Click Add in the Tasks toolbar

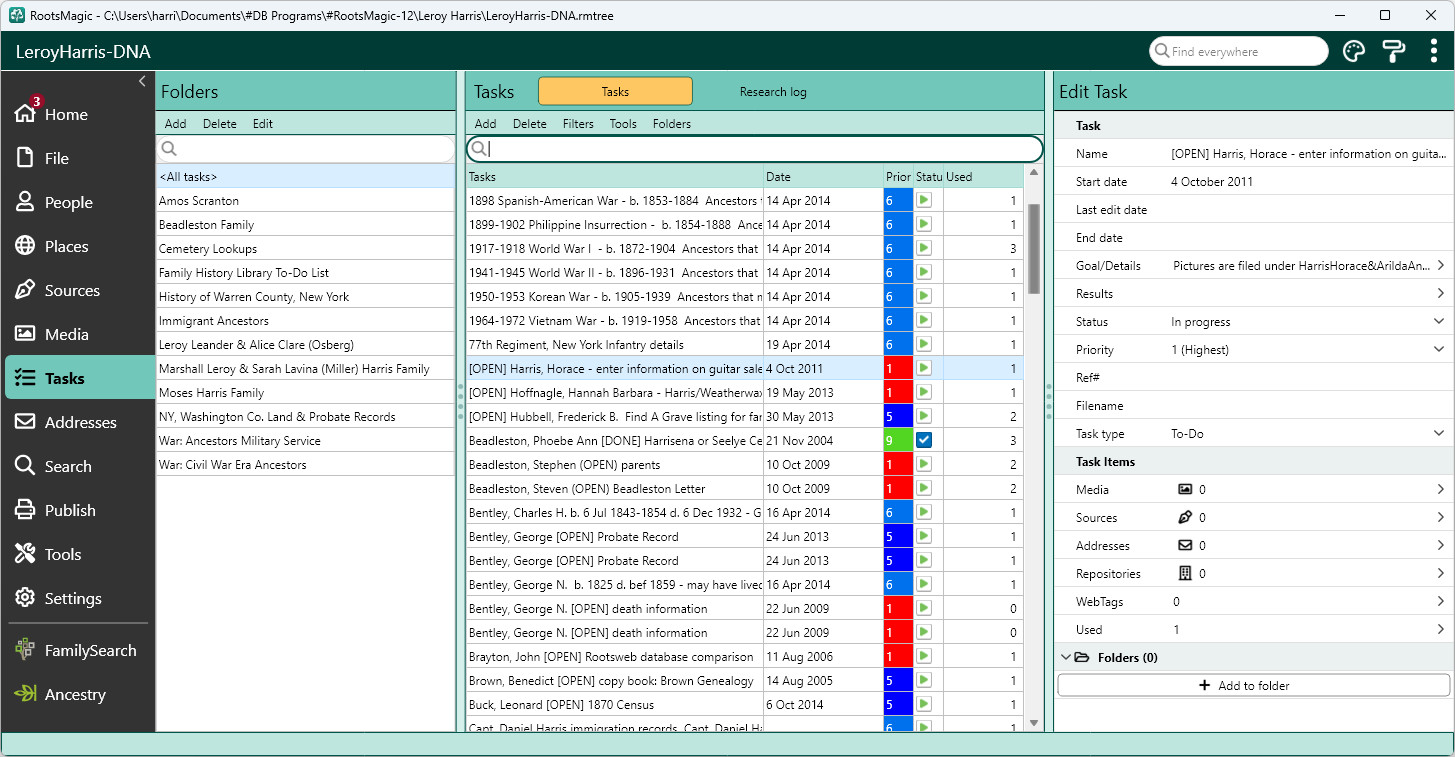[486, 124]
